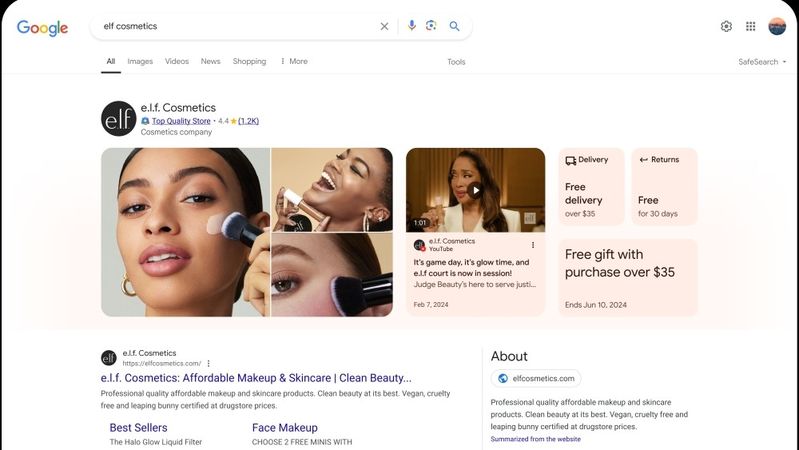
Task: Click the video title It's game day
Action: (x=471, y=268)
